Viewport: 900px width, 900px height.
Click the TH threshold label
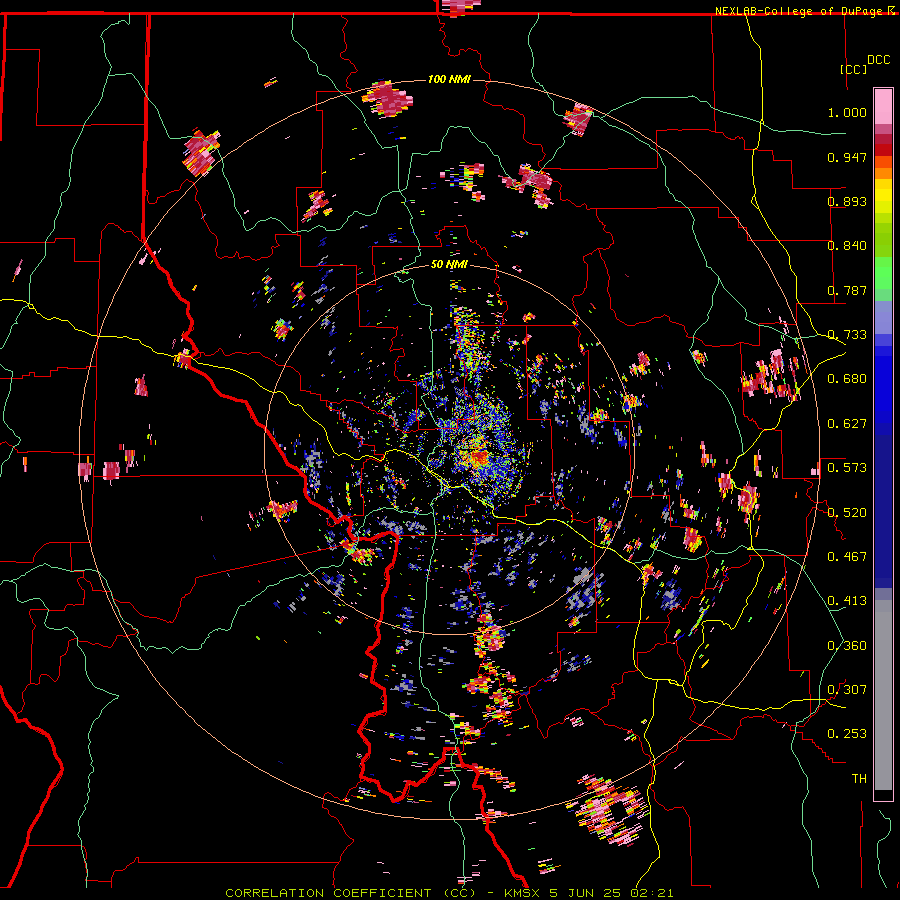click(859, 779)
